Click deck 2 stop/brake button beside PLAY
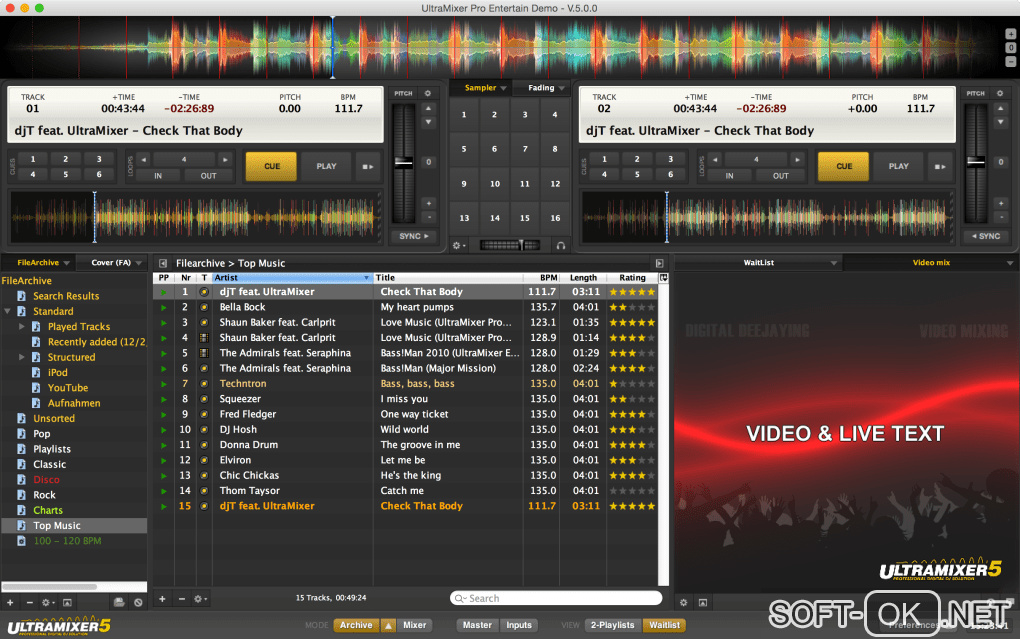 (940, 167)
